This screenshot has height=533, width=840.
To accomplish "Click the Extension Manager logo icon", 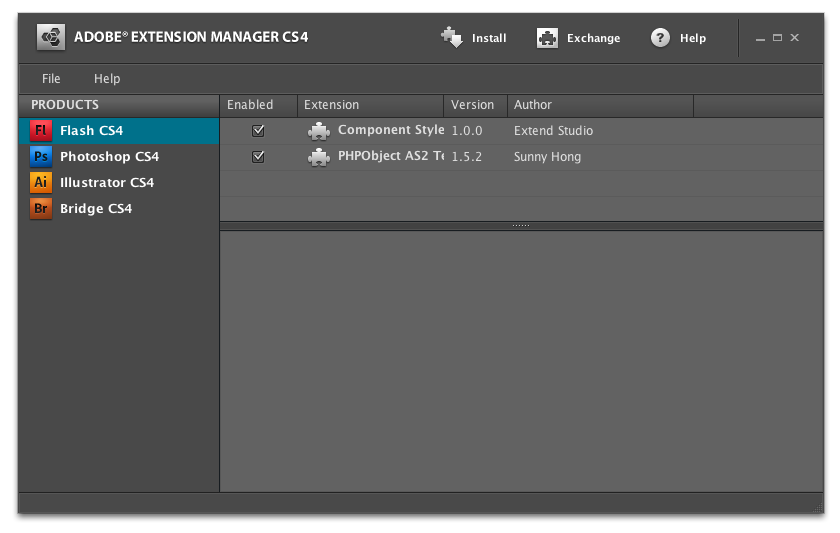I will [x=51, y=37].
